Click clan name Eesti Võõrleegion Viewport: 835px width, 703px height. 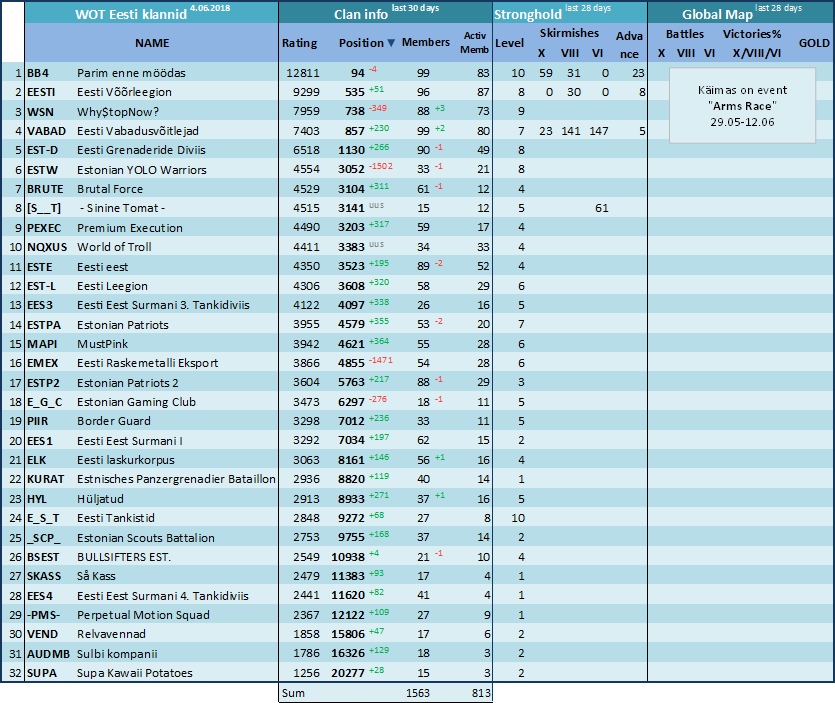click(124, 92)
